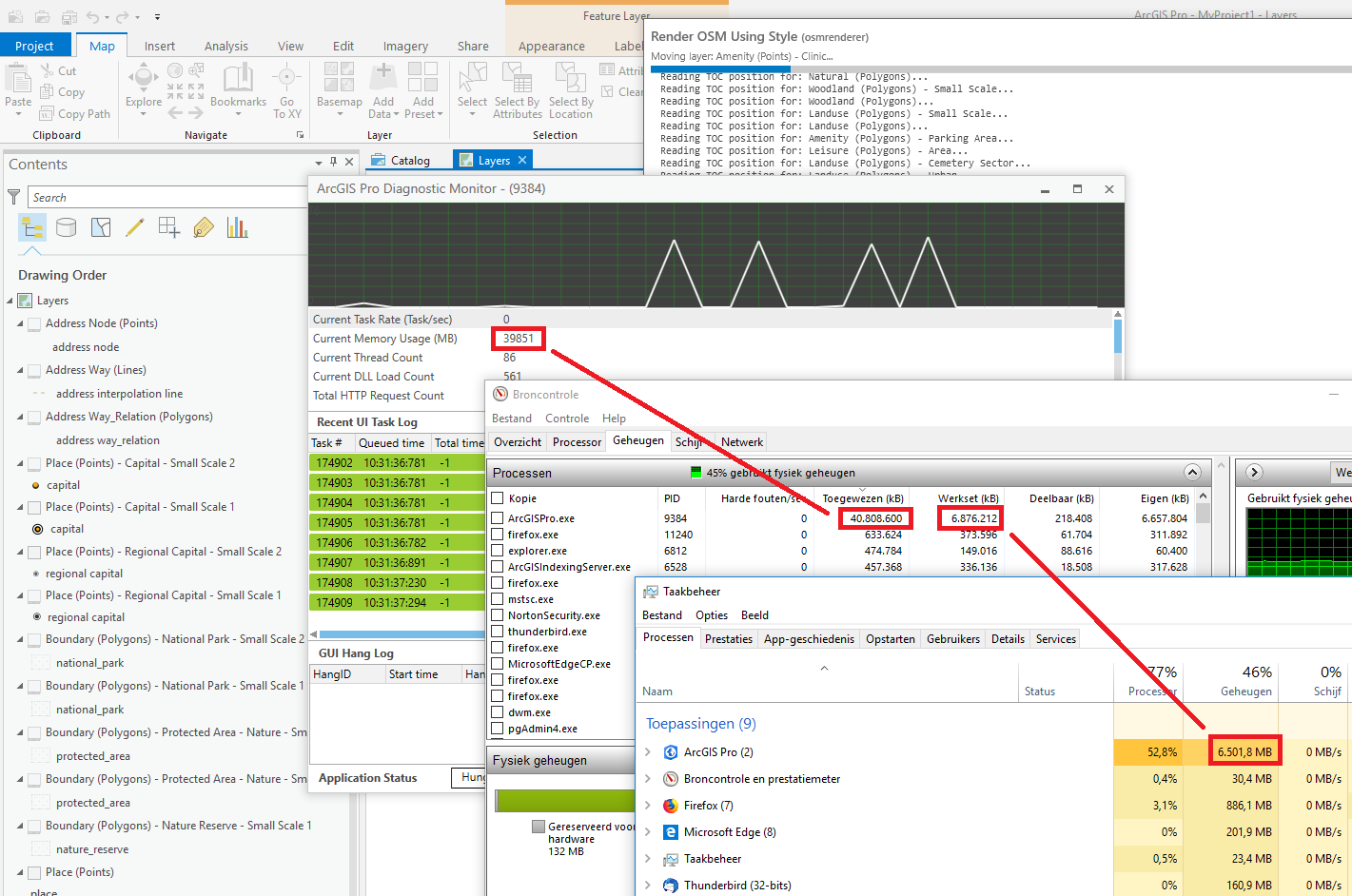Check pgAdmin4.exe in Broncontrole process list
The image size is (1352, 896).
497,729
